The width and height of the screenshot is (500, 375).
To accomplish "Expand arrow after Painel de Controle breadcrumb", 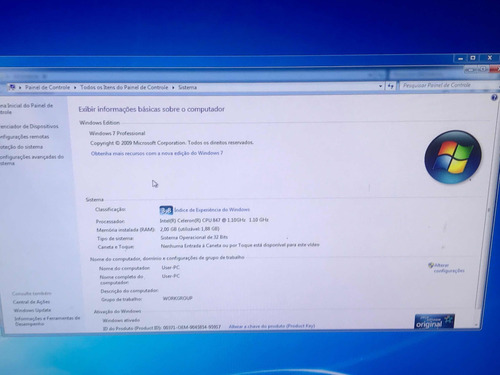I will pos(75,87).
